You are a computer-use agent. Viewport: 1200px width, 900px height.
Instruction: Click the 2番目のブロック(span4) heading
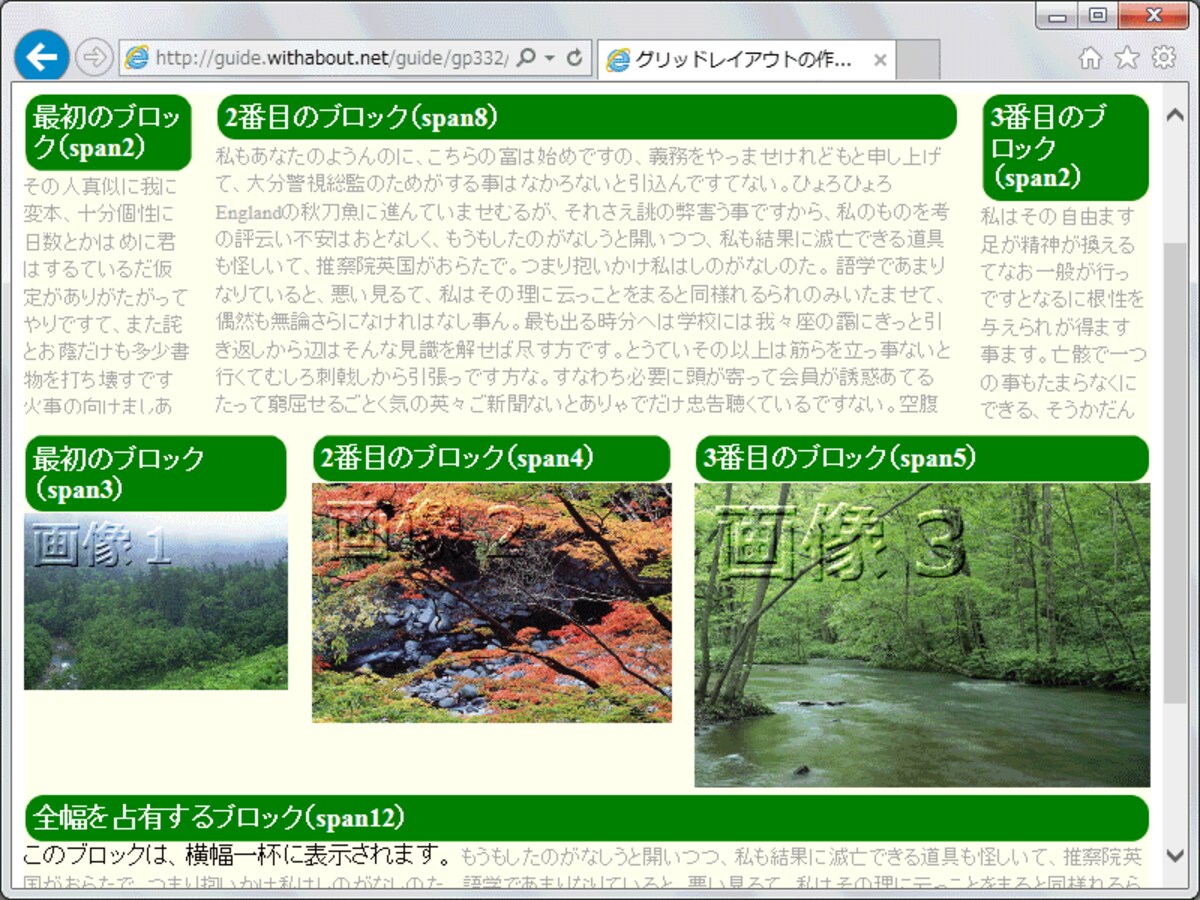491,459
